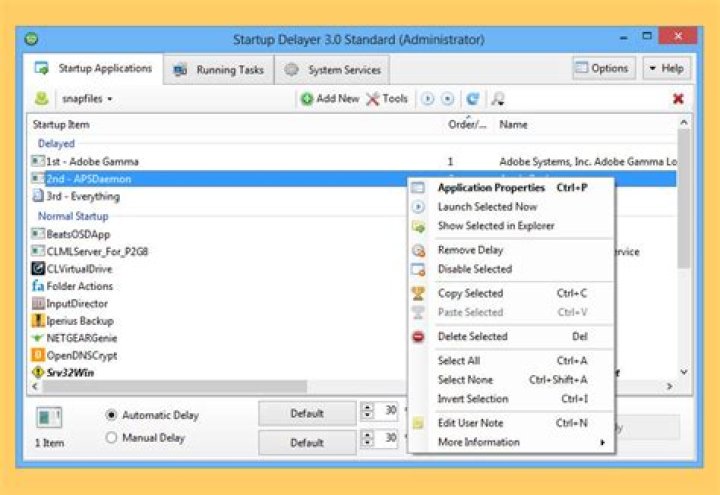Click the Srv32Win warning icon
Viewport: 720px width, 495px height.
[38, 372]
